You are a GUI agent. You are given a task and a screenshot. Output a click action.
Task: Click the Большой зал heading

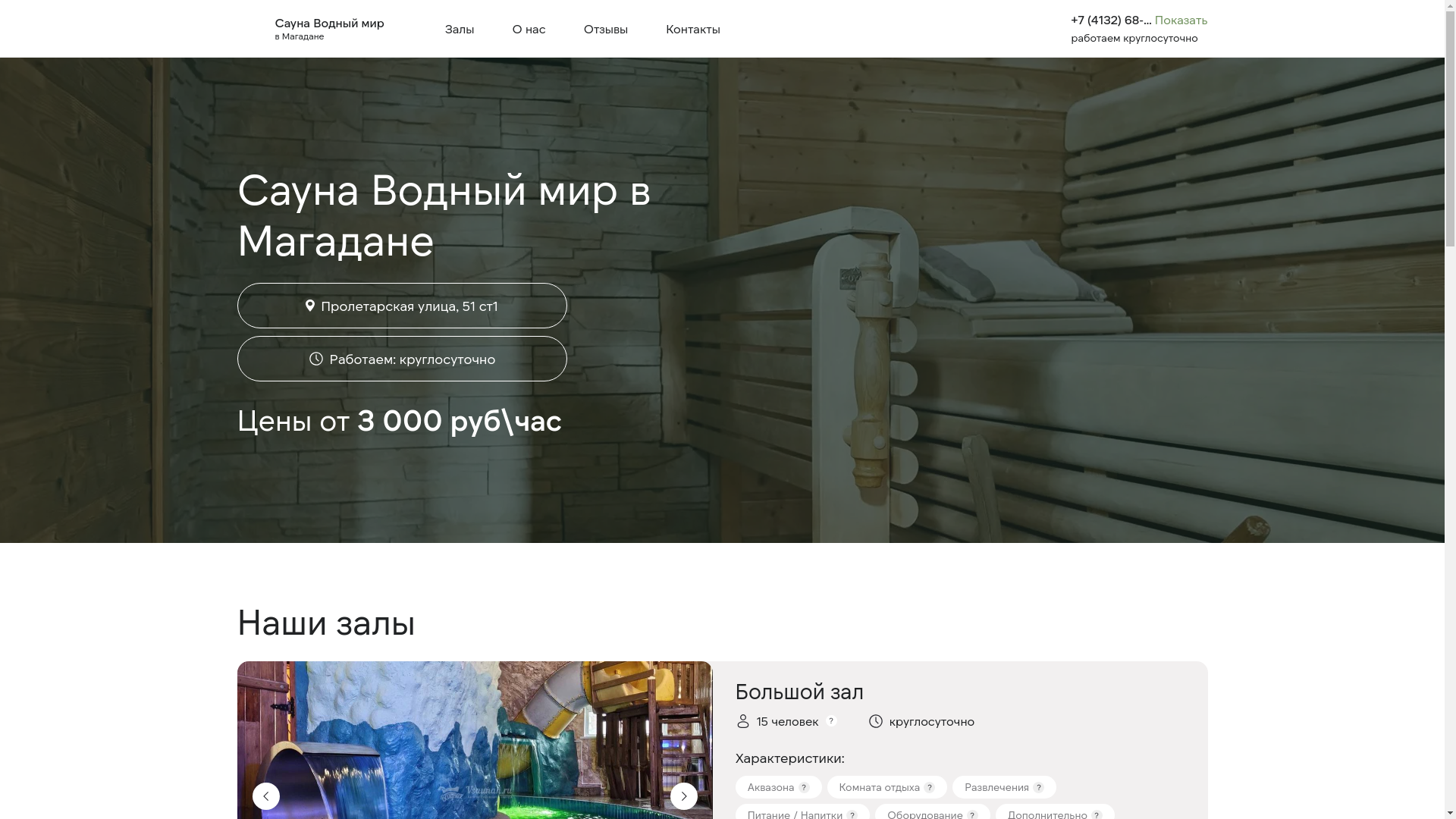pyautogui.click(x=799, y=692)
